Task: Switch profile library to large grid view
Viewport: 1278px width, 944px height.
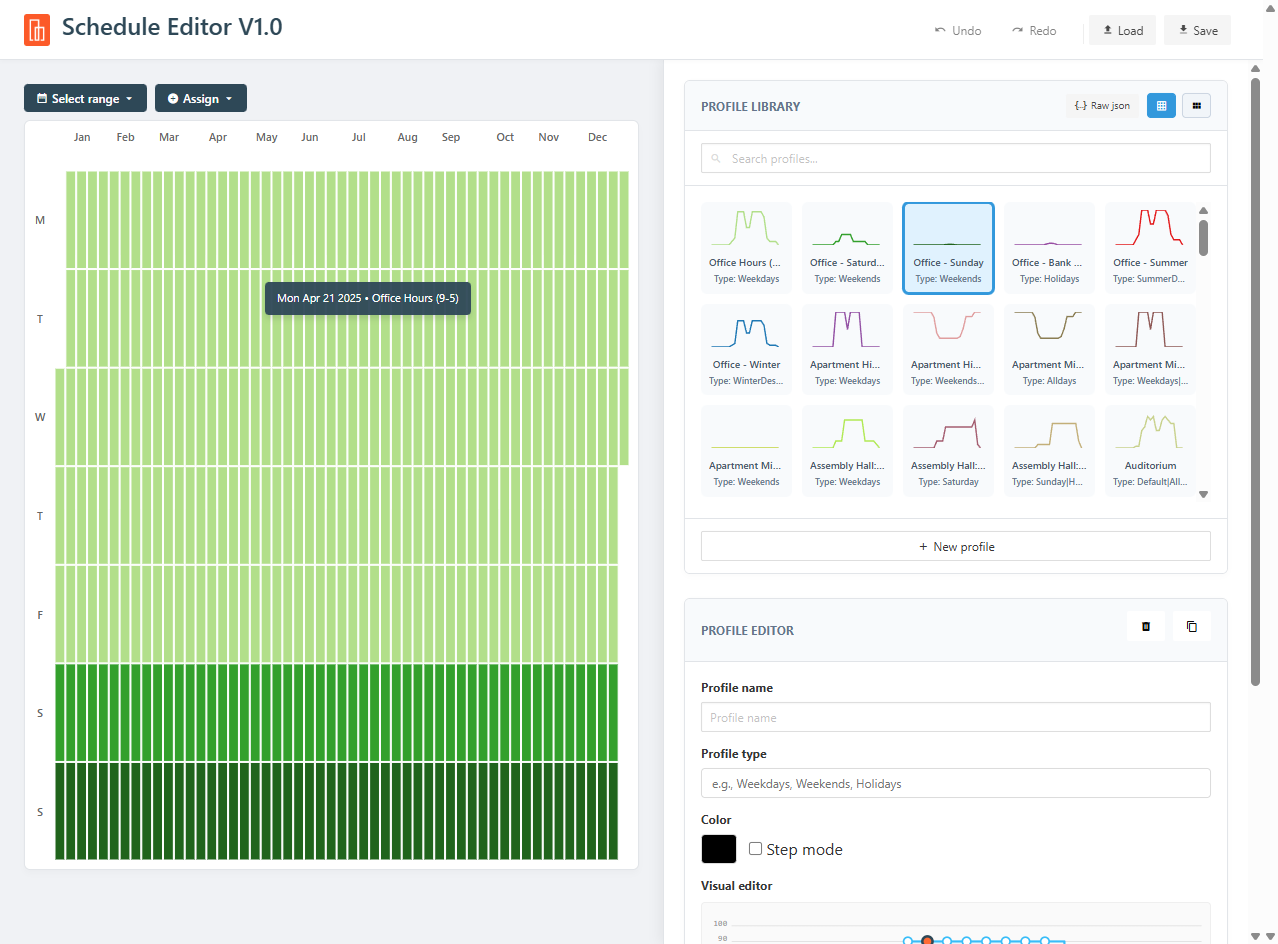Action: coord(1161,105)
